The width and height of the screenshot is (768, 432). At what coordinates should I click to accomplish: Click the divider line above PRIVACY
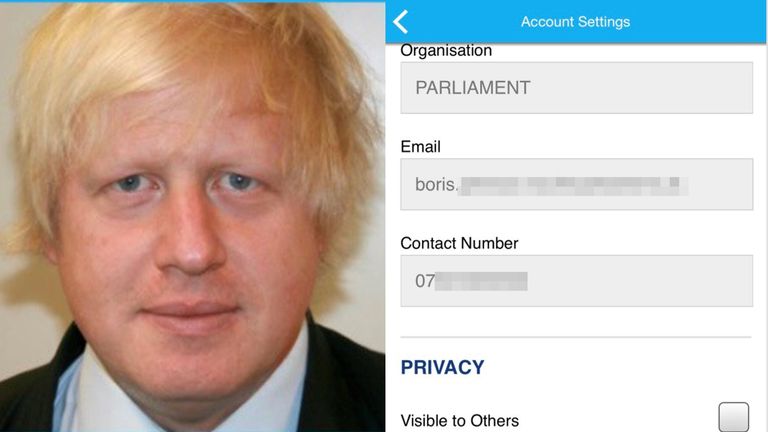(x=576, y=337)
